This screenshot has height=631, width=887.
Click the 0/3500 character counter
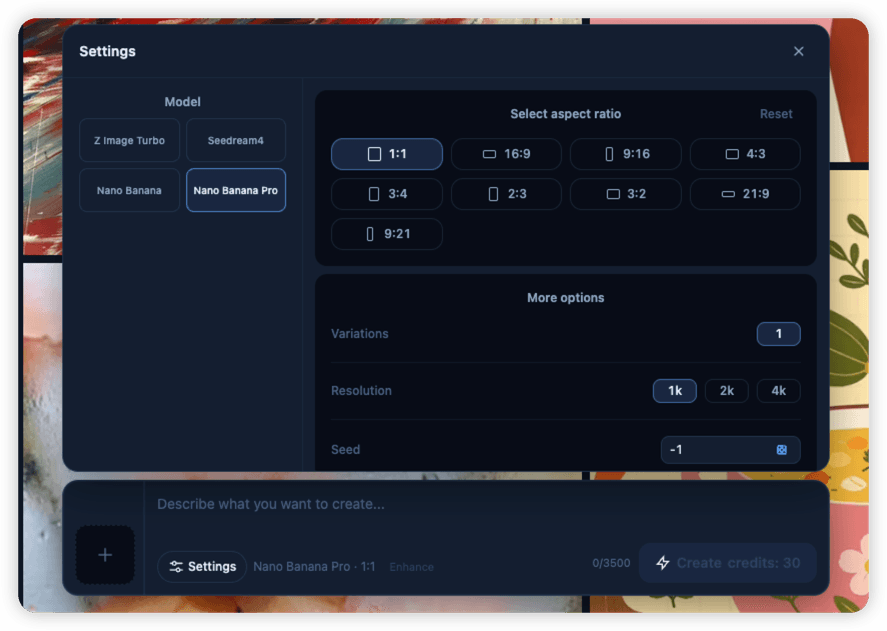pos(611,563)
